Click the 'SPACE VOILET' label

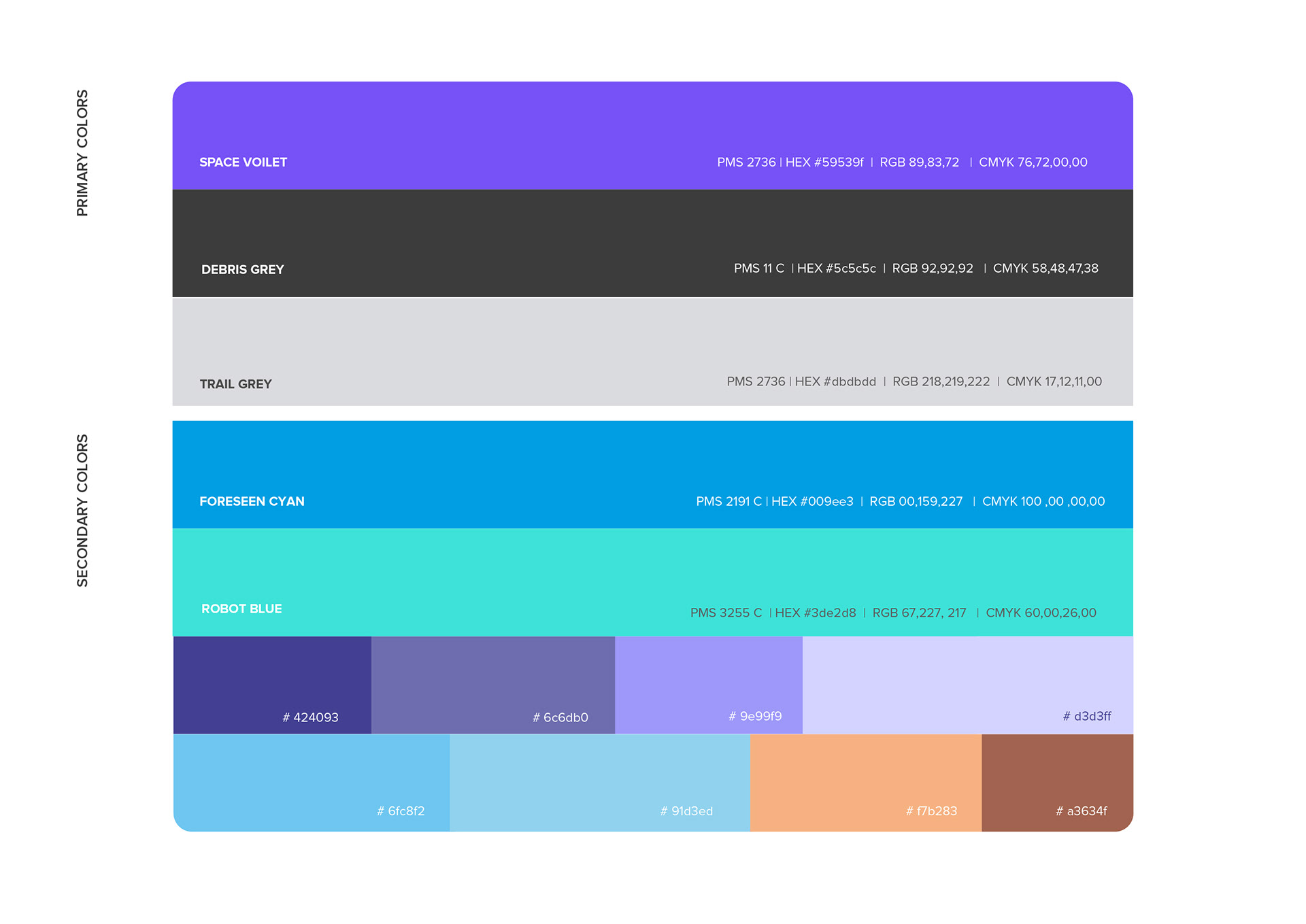(x=243, y=162)
